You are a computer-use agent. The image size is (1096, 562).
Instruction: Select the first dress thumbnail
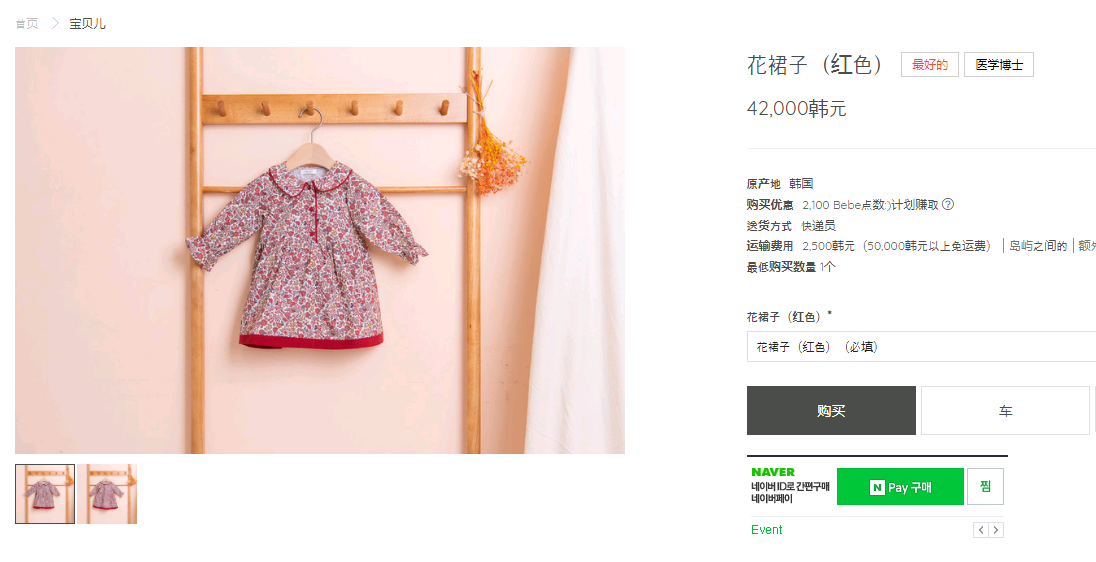45,494
